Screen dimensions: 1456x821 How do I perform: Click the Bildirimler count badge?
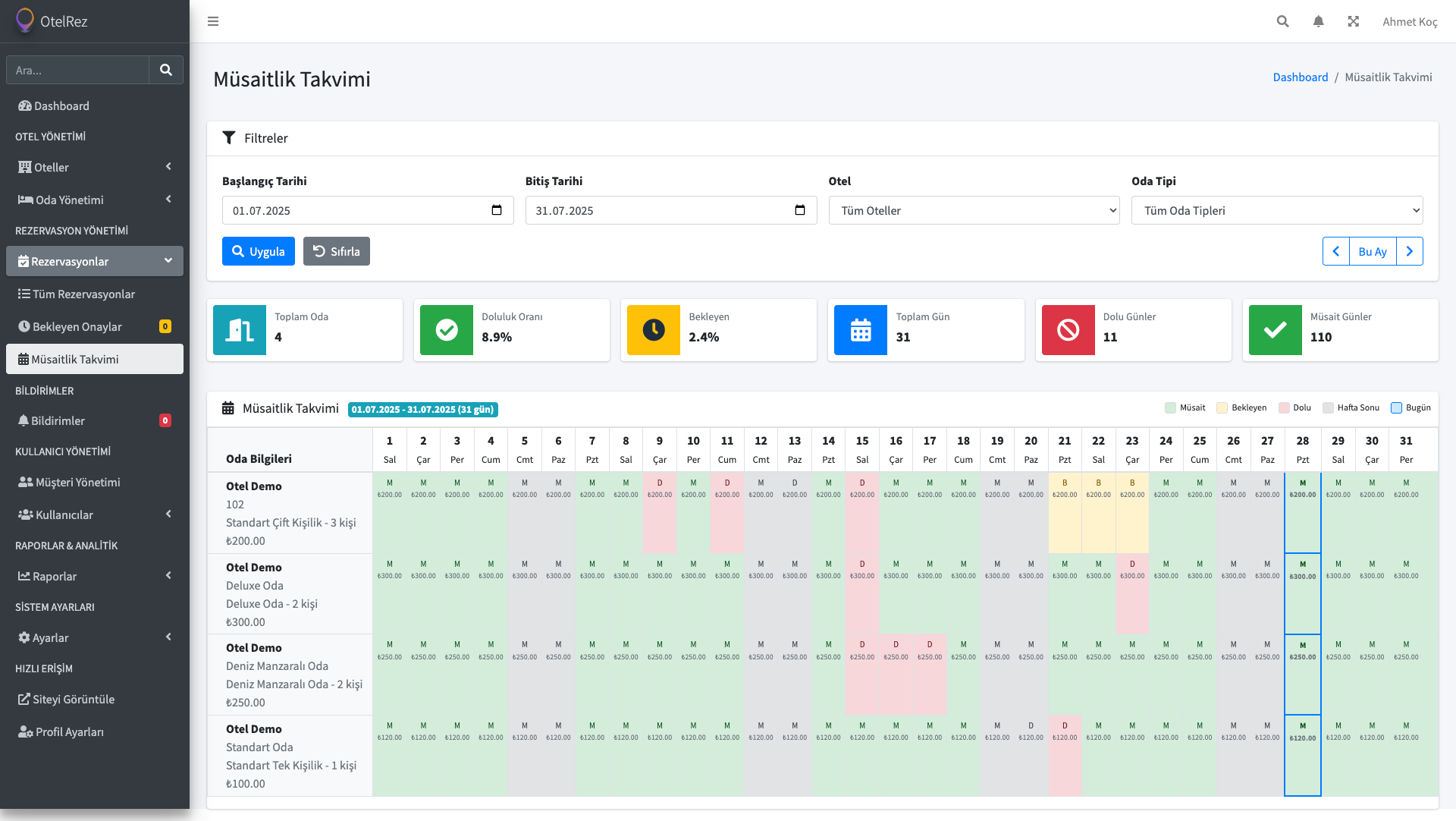165,420
